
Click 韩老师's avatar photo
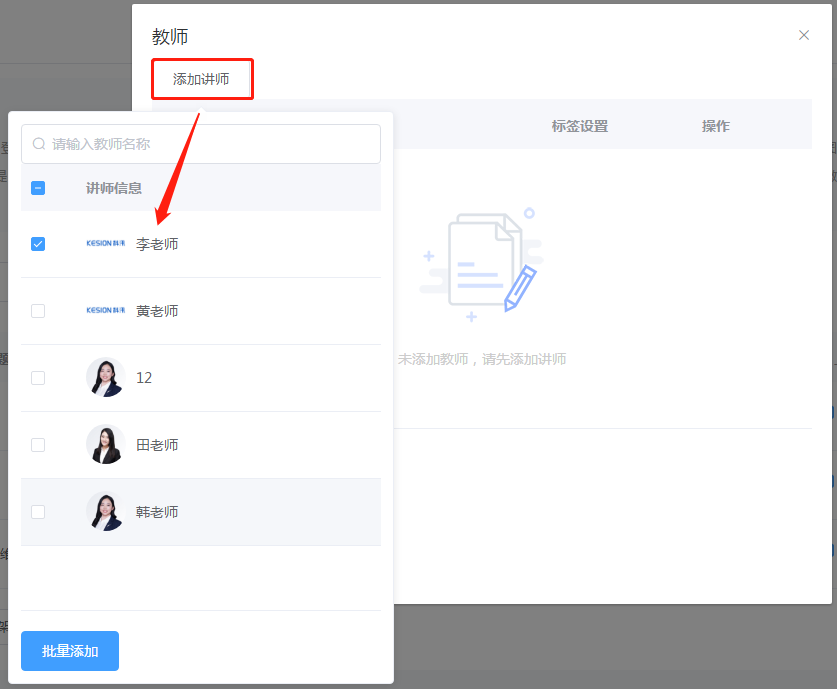click(105, 511)
